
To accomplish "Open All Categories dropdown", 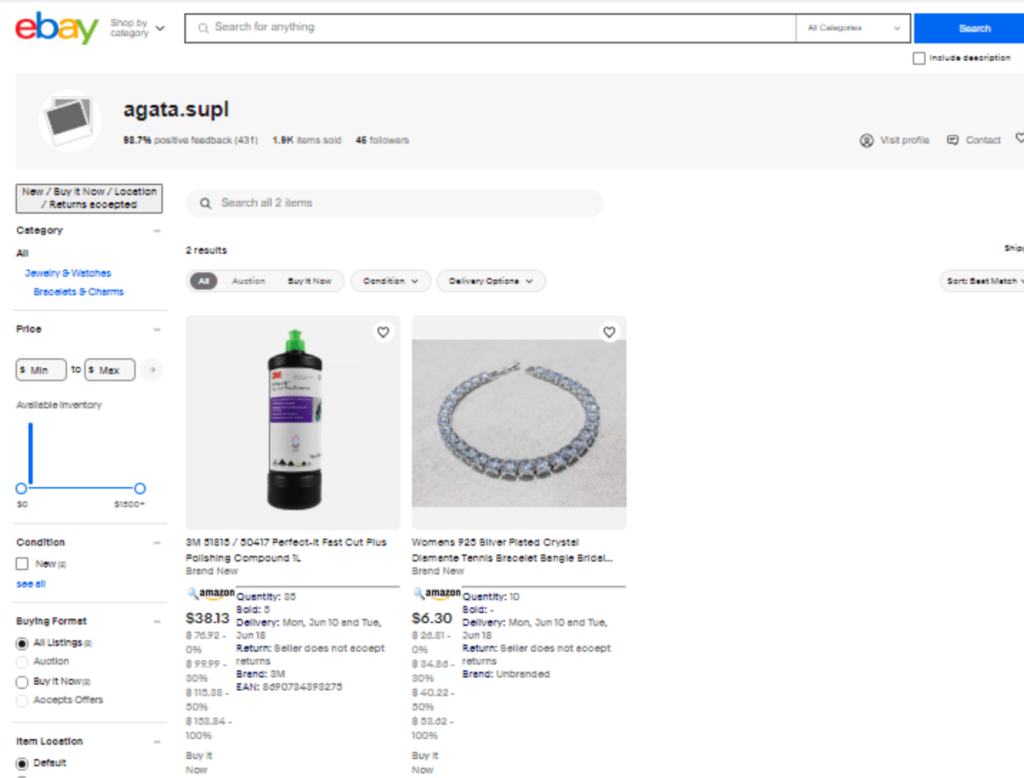I will pyautogui.click(x=853, y=28).
